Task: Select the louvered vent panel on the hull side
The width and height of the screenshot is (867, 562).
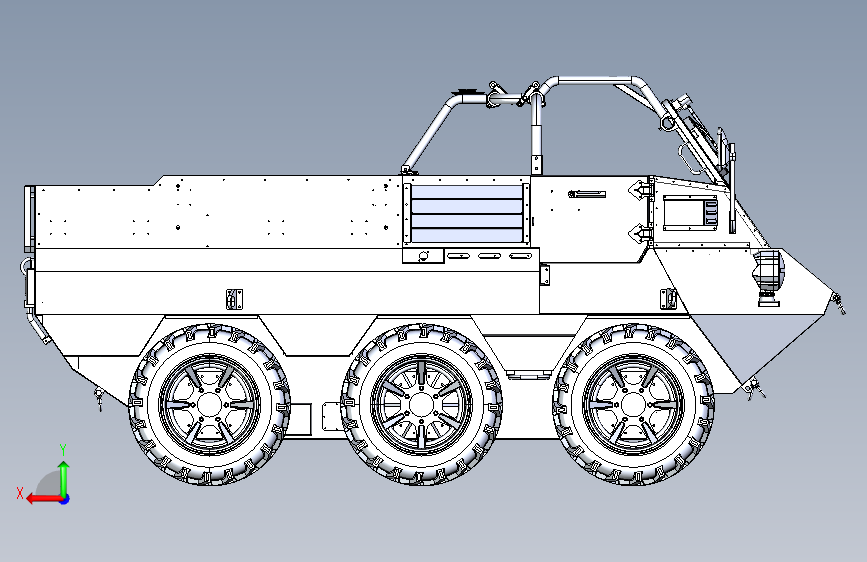Action: point(467,214)
